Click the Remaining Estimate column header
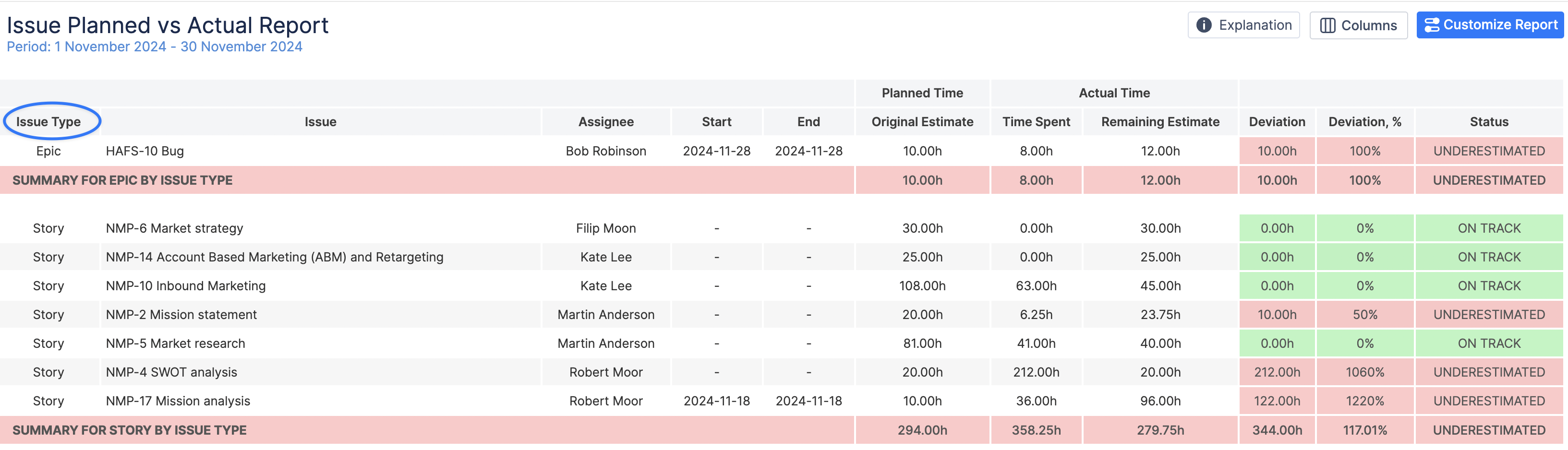1568x450 pixels. tap(1159, 122)
